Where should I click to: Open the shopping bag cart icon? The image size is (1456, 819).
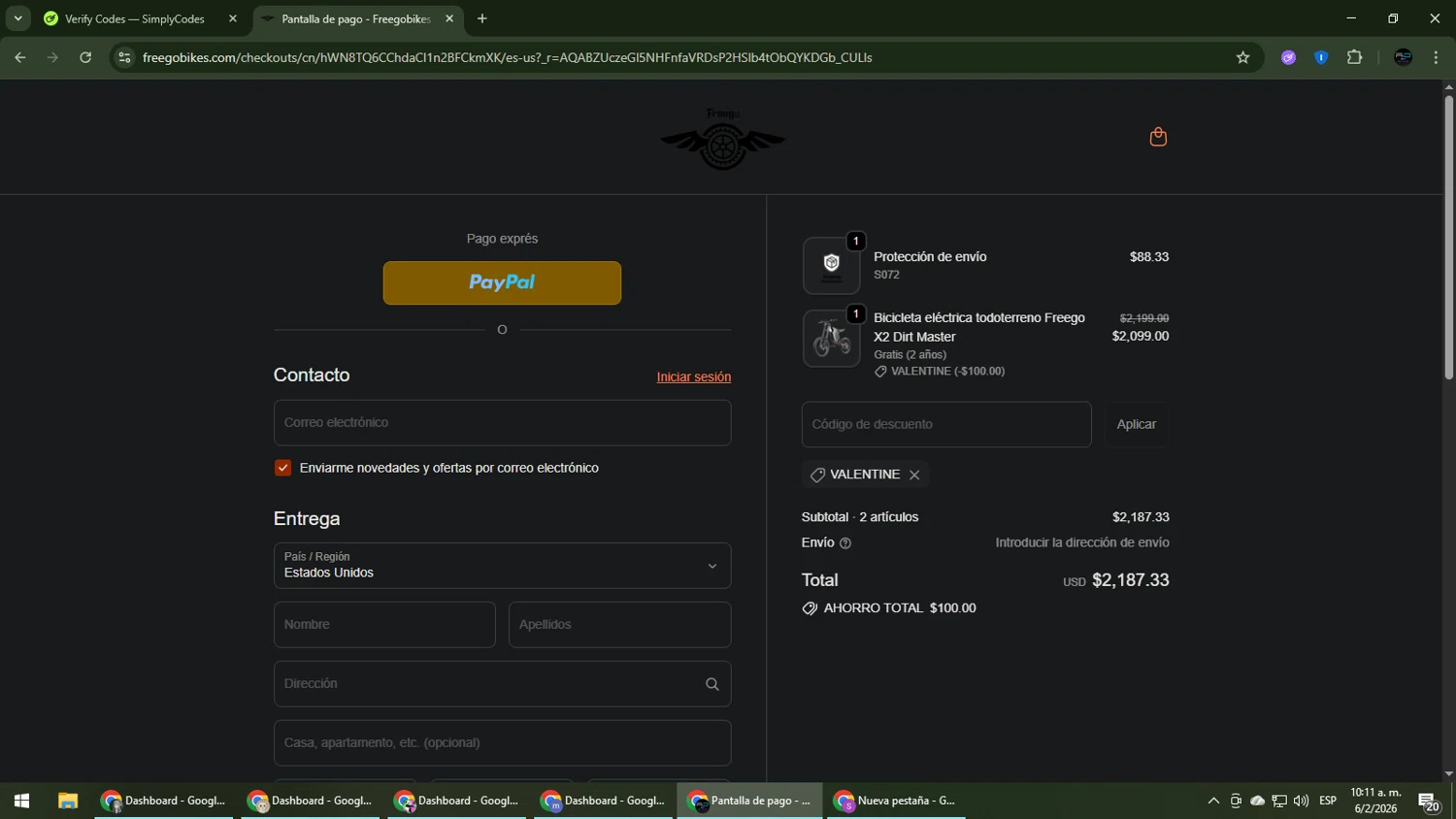tap(1158, 137)
